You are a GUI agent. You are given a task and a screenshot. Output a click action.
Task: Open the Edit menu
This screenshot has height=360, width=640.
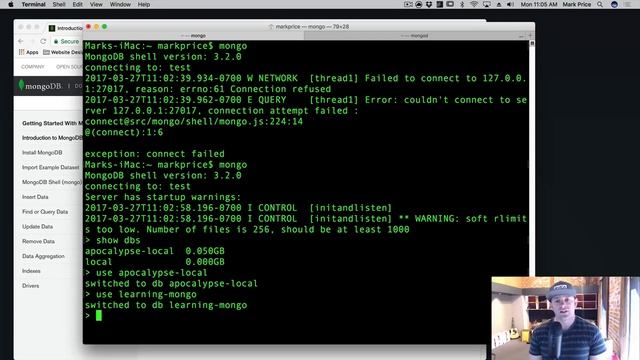point(78,4)
